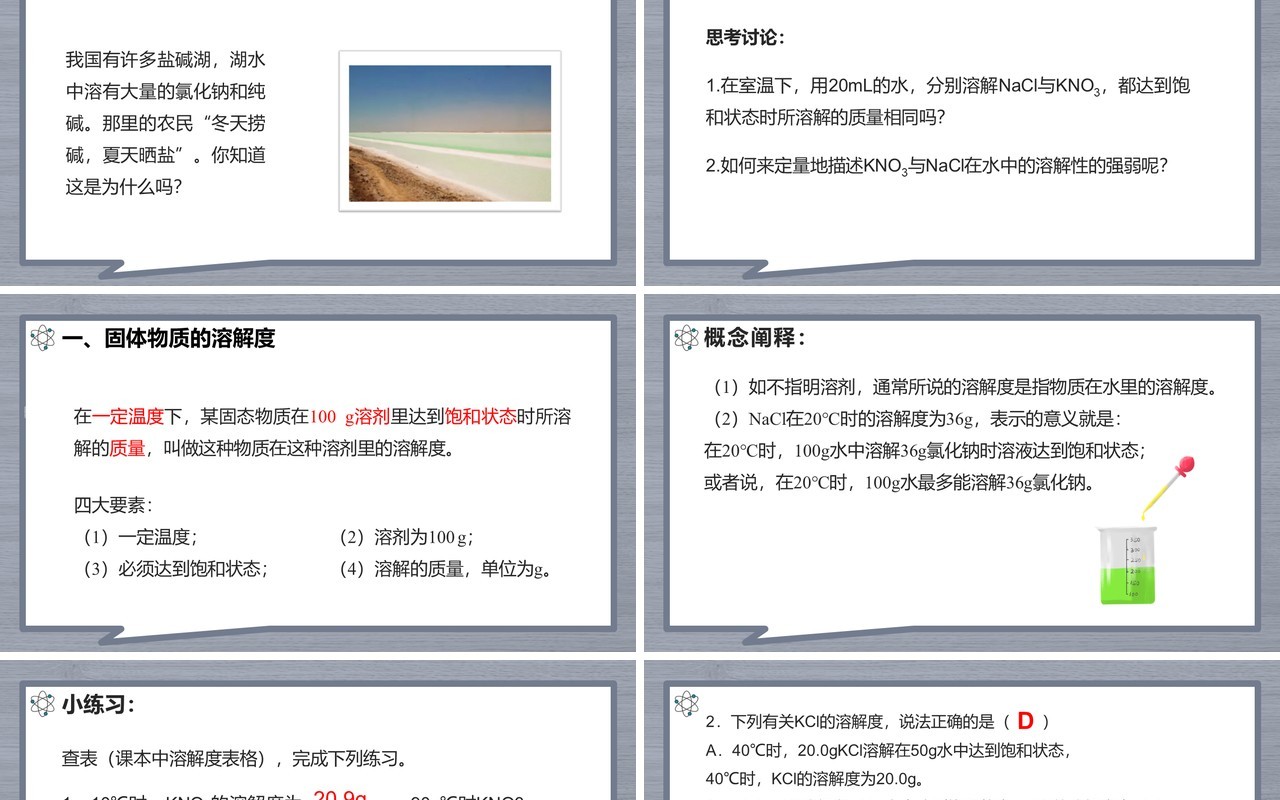Click the green liquid beaker image
Viewport: 1280px width, 800px height.
1127,565
